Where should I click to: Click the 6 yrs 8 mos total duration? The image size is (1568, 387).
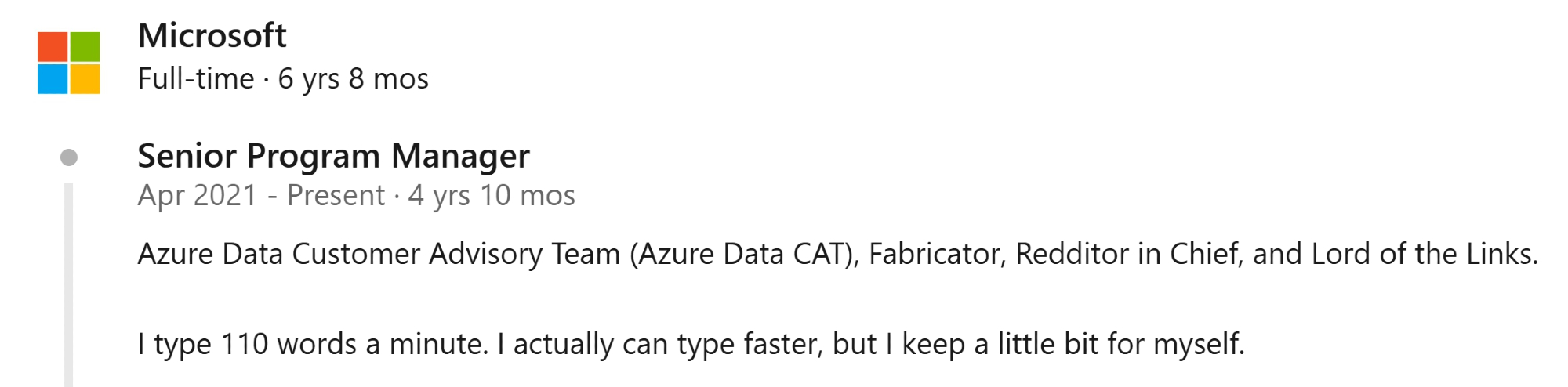click(x=353, y=79)
